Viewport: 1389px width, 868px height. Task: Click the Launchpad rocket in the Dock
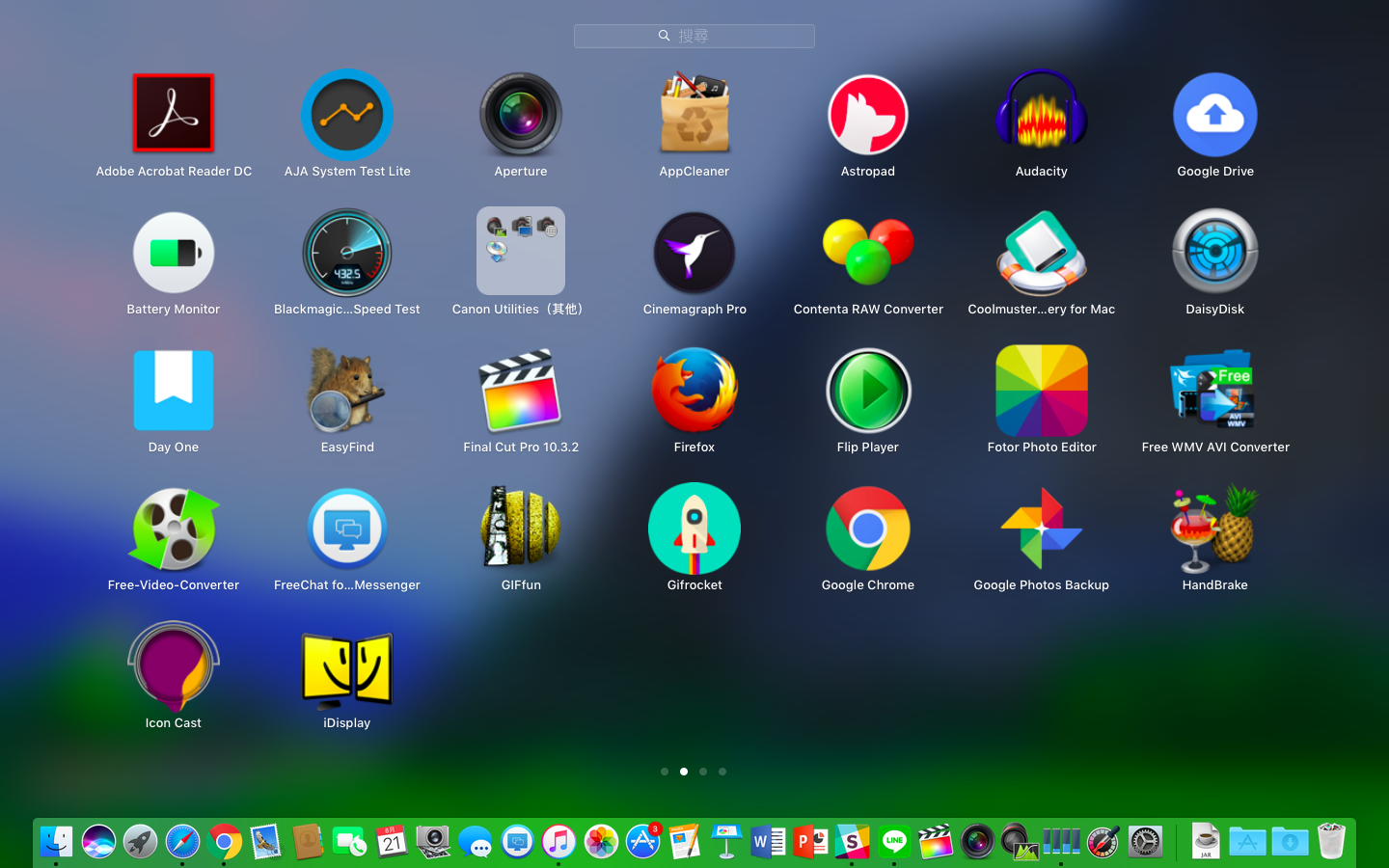pos(140,842)
